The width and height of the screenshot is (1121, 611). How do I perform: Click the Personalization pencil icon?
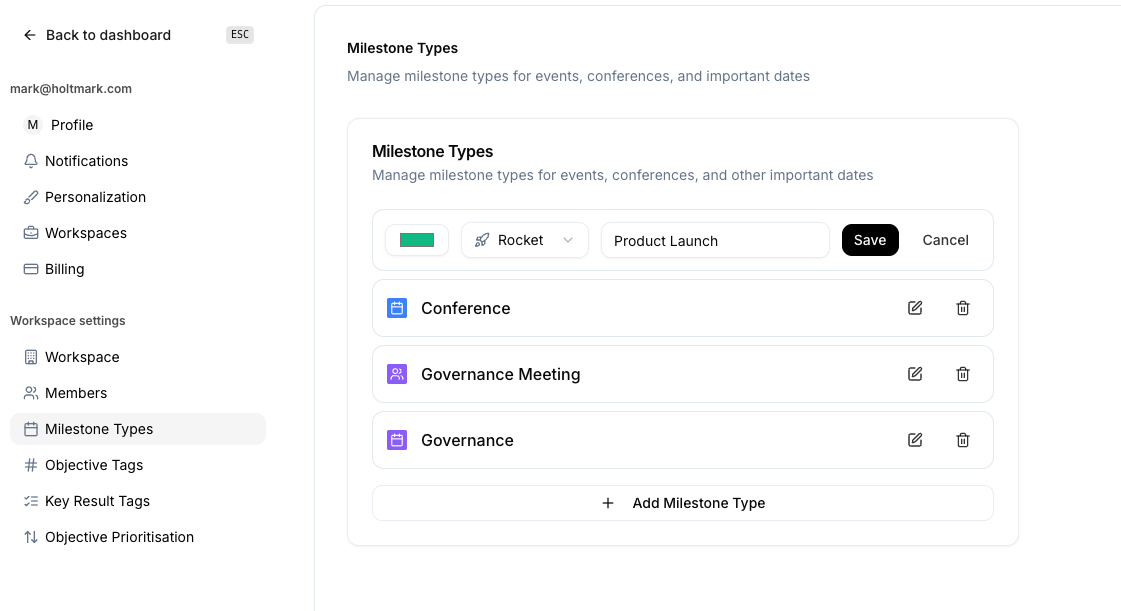pyautogui.click(x=31, y=196)
